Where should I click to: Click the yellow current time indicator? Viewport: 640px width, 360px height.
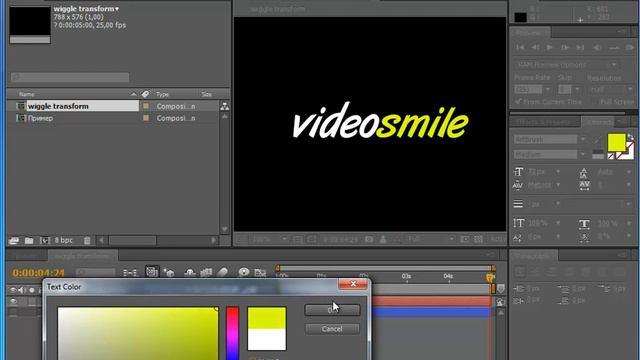(490, 278)
